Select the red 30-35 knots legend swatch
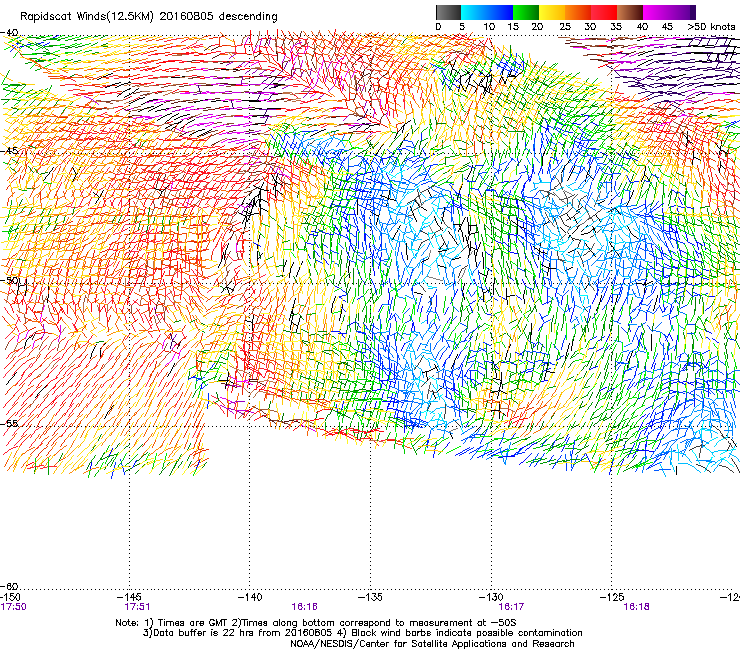 click(604, 12)
